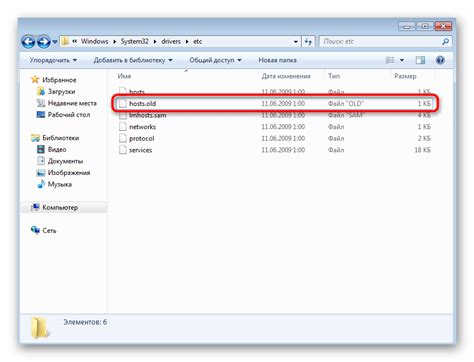This screenshot has height=362, width=474.
Task: Expand the view options dropdown arrow
Action: click(402, 60)
